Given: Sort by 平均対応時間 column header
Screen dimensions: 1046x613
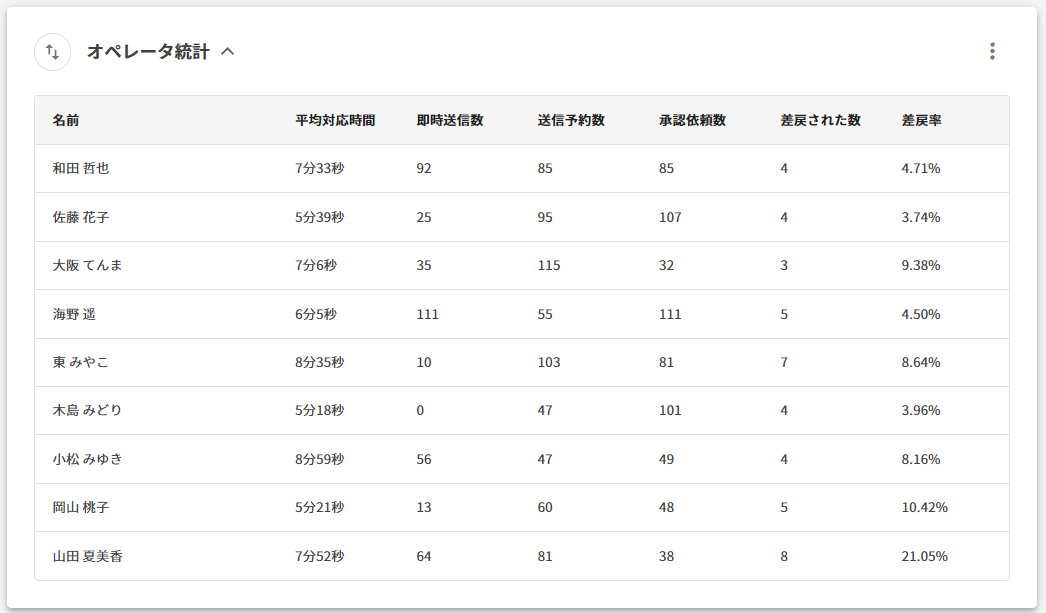Looking at the screenshot, I should (x=335, y=120).
